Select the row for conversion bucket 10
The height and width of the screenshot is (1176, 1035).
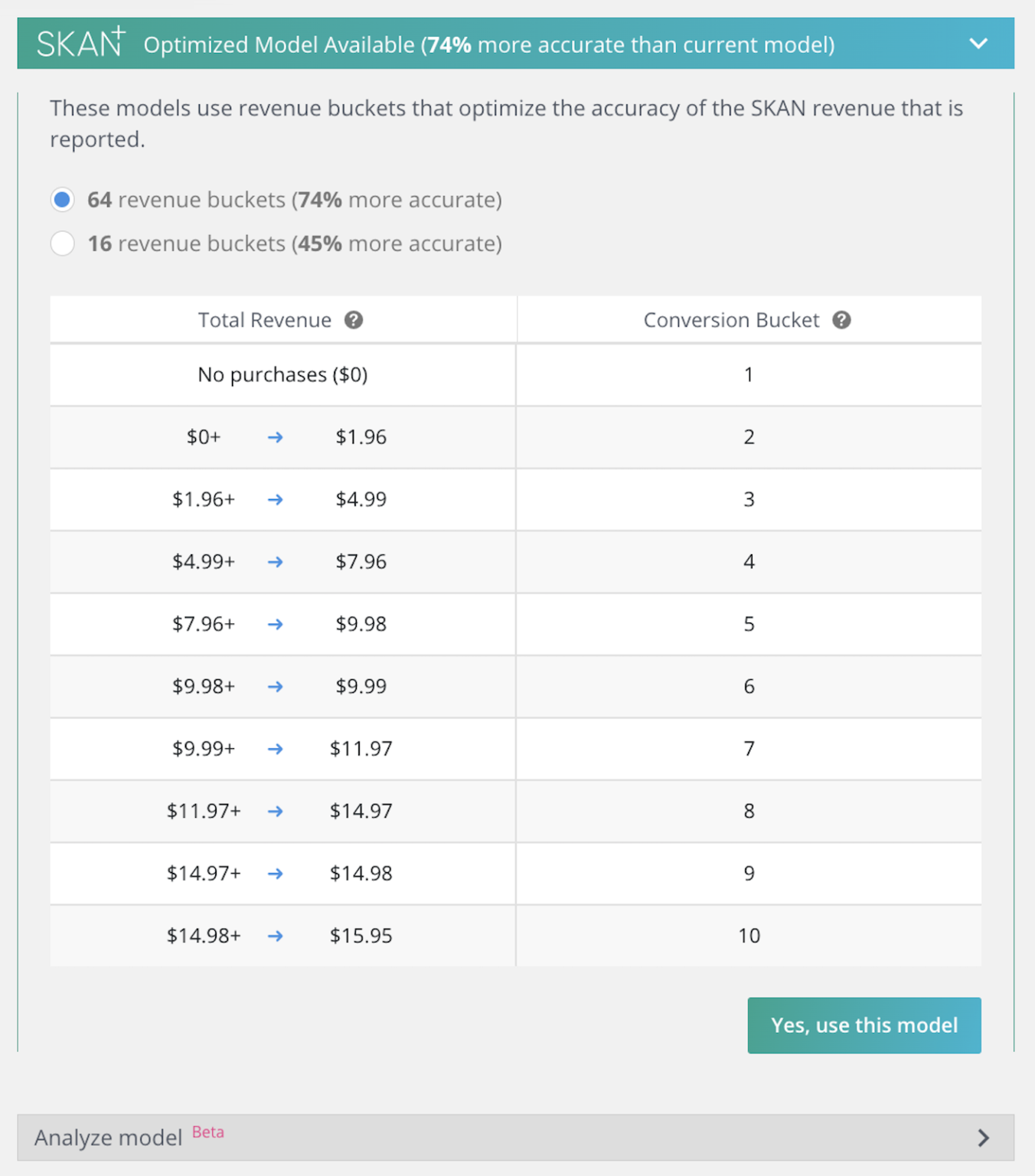749,936
